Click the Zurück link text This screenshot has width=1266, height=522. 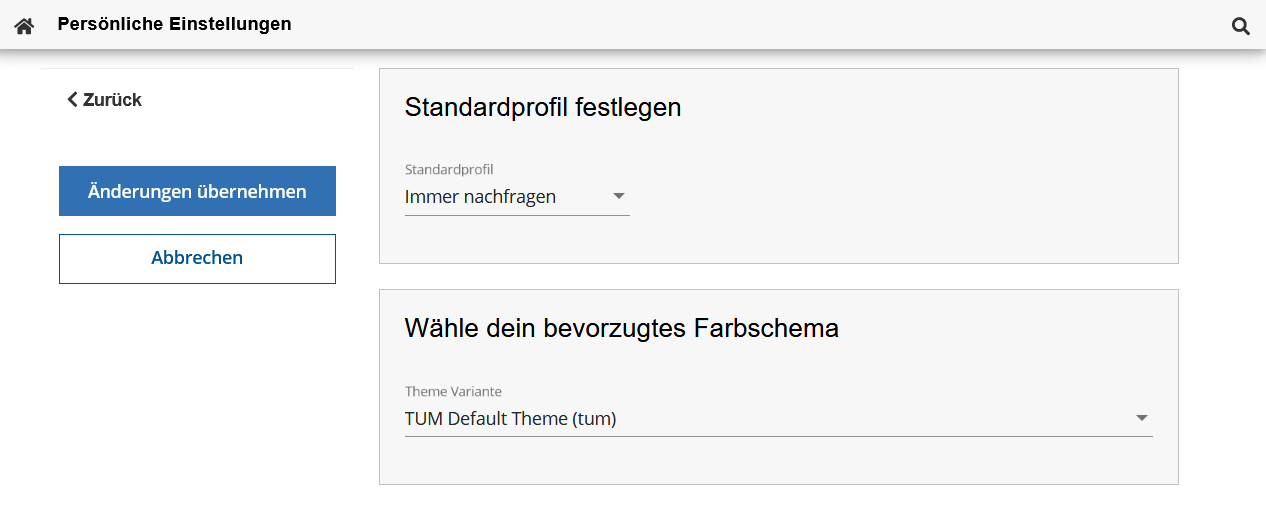point(112,100)
